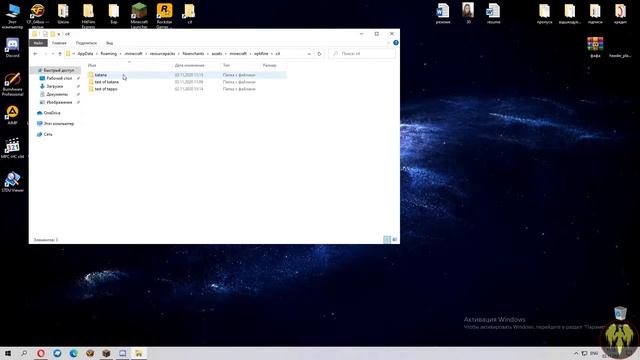Image resolution: width=640 pixels, height=360 pixels.
Task: Open the Discord desktop shortcut
Action: pos(12,47)
